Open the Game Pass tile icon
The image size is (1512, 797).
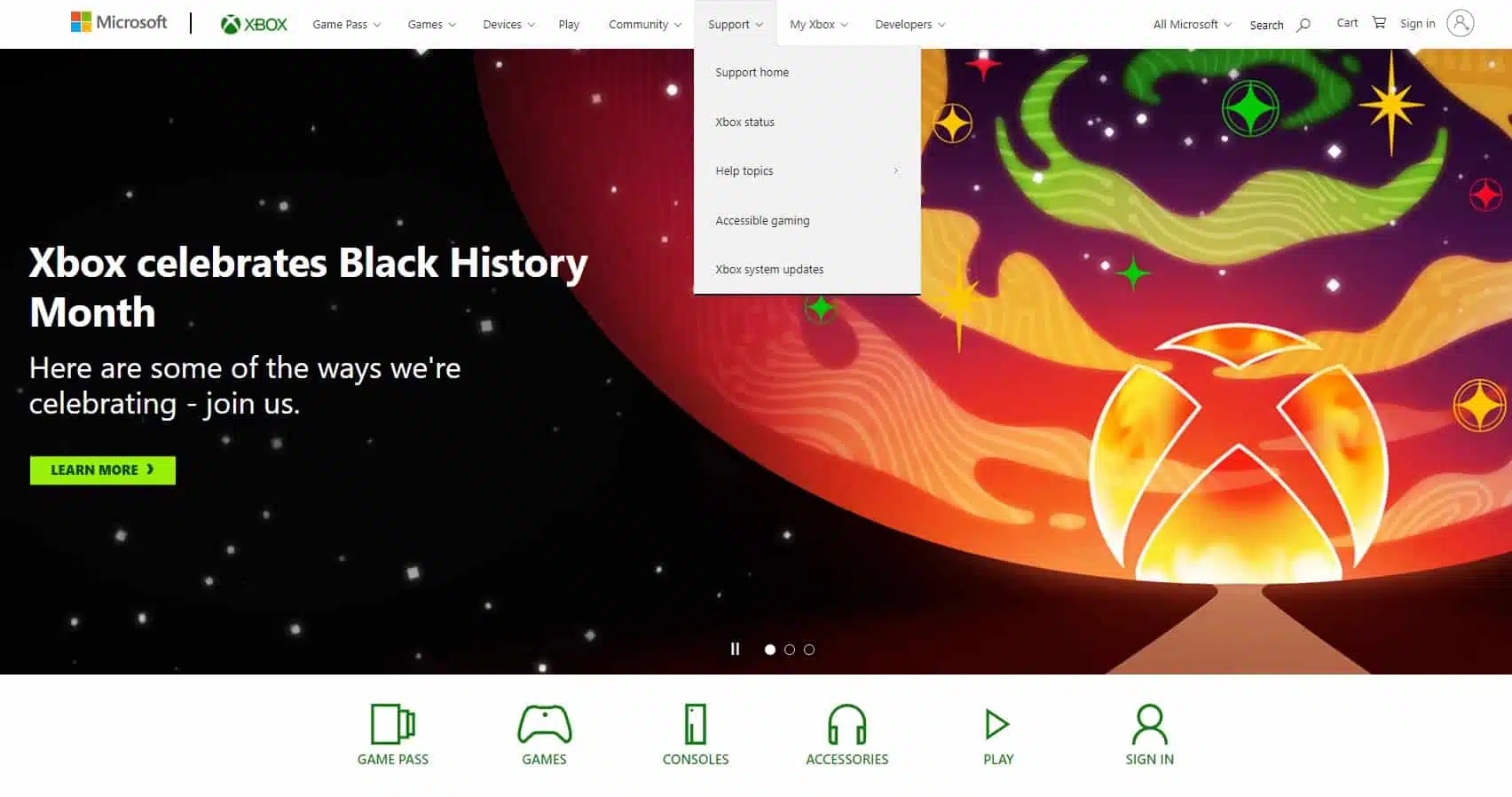pyautogui.click(x=392, y=723)
